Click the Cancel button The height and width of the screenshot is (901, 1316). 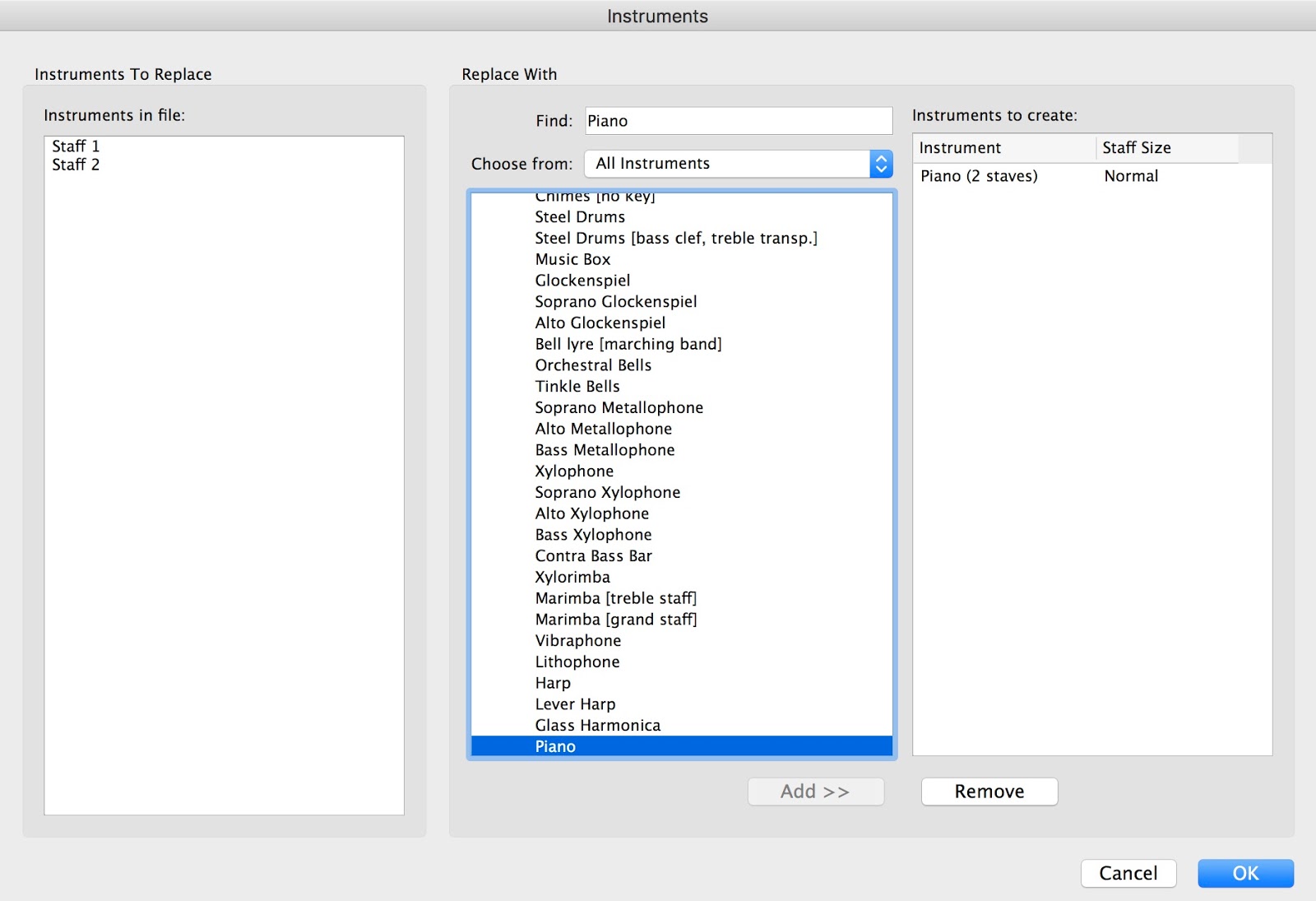[1128, 873]
